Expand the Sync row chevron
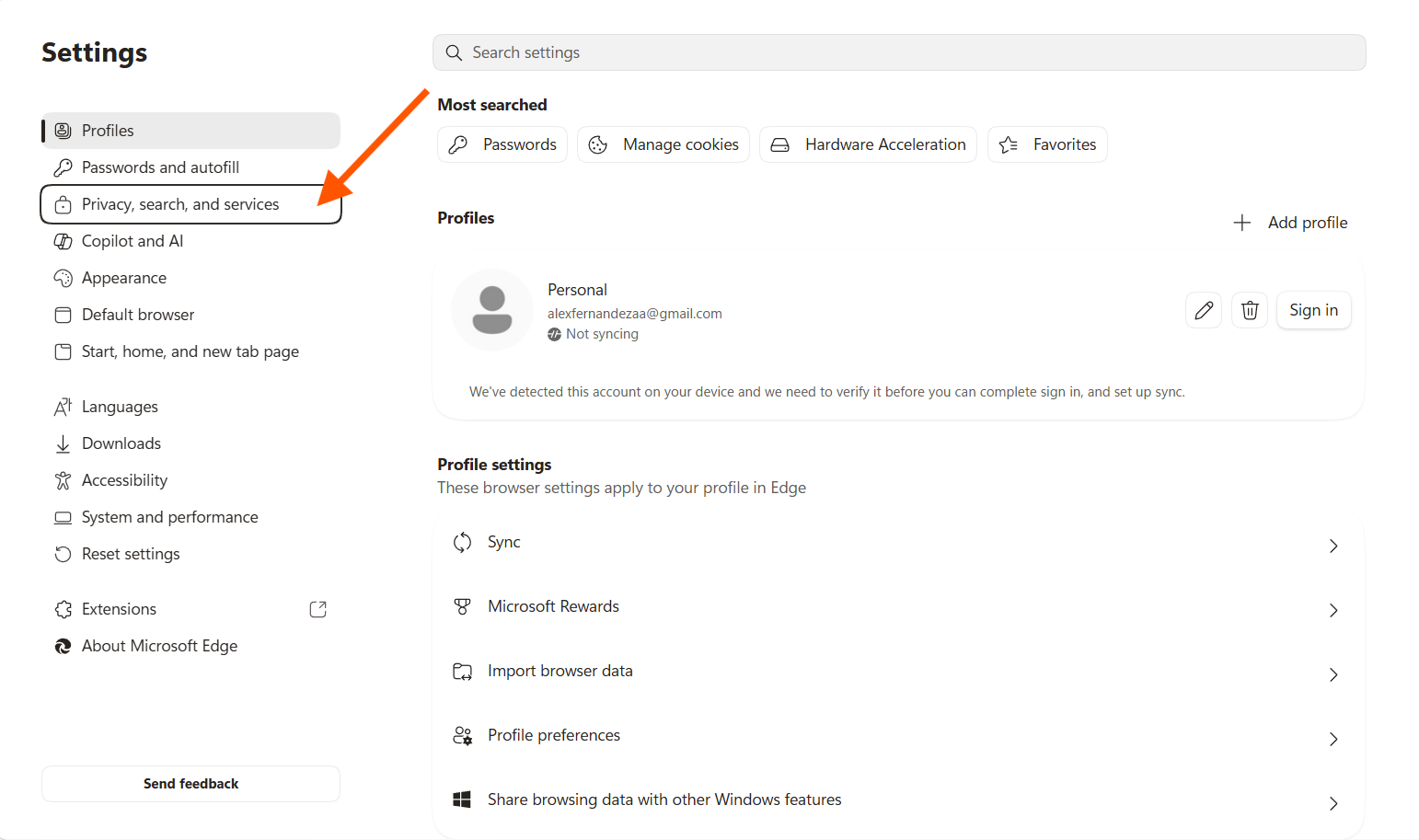 click(1333, 546)
